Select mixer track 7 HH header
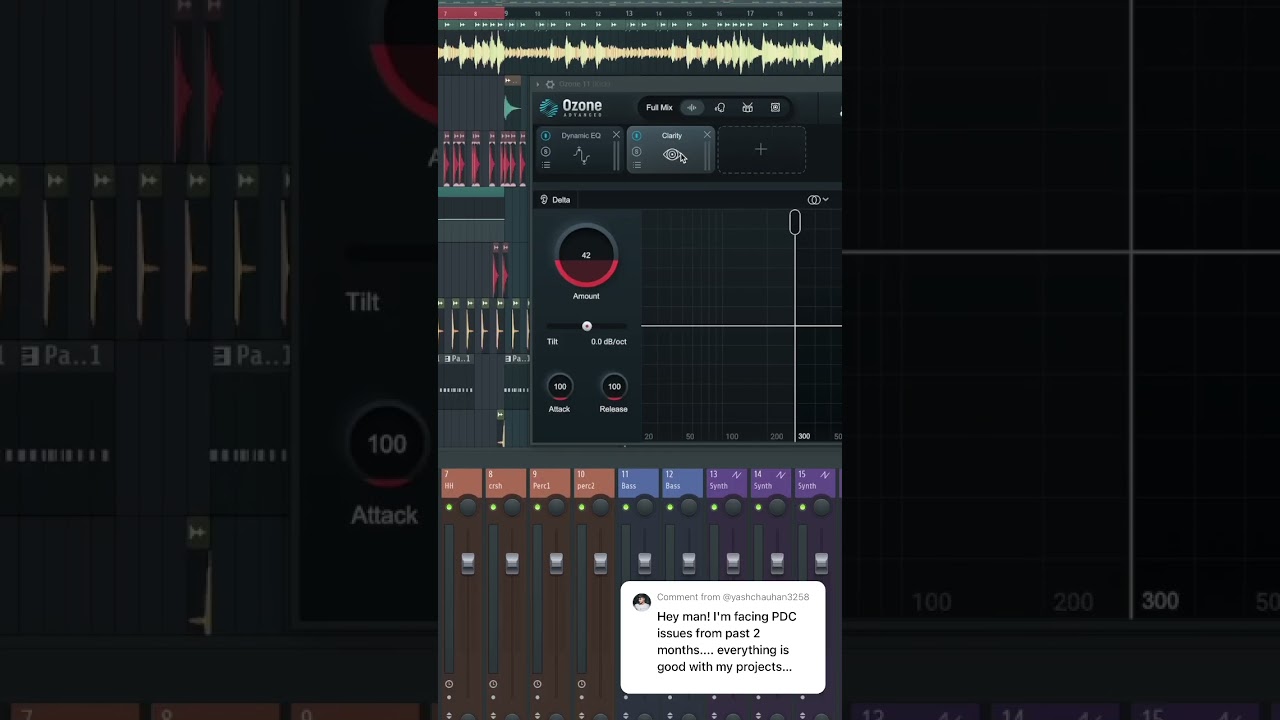1280x720 pixels. click(461, 481)
